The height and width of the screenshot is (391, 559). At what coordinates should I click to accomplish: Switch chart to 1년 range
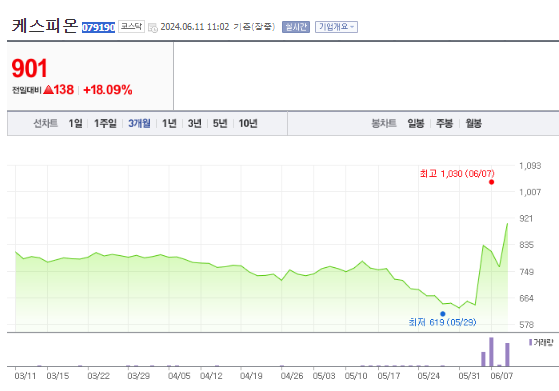point(169,123)
